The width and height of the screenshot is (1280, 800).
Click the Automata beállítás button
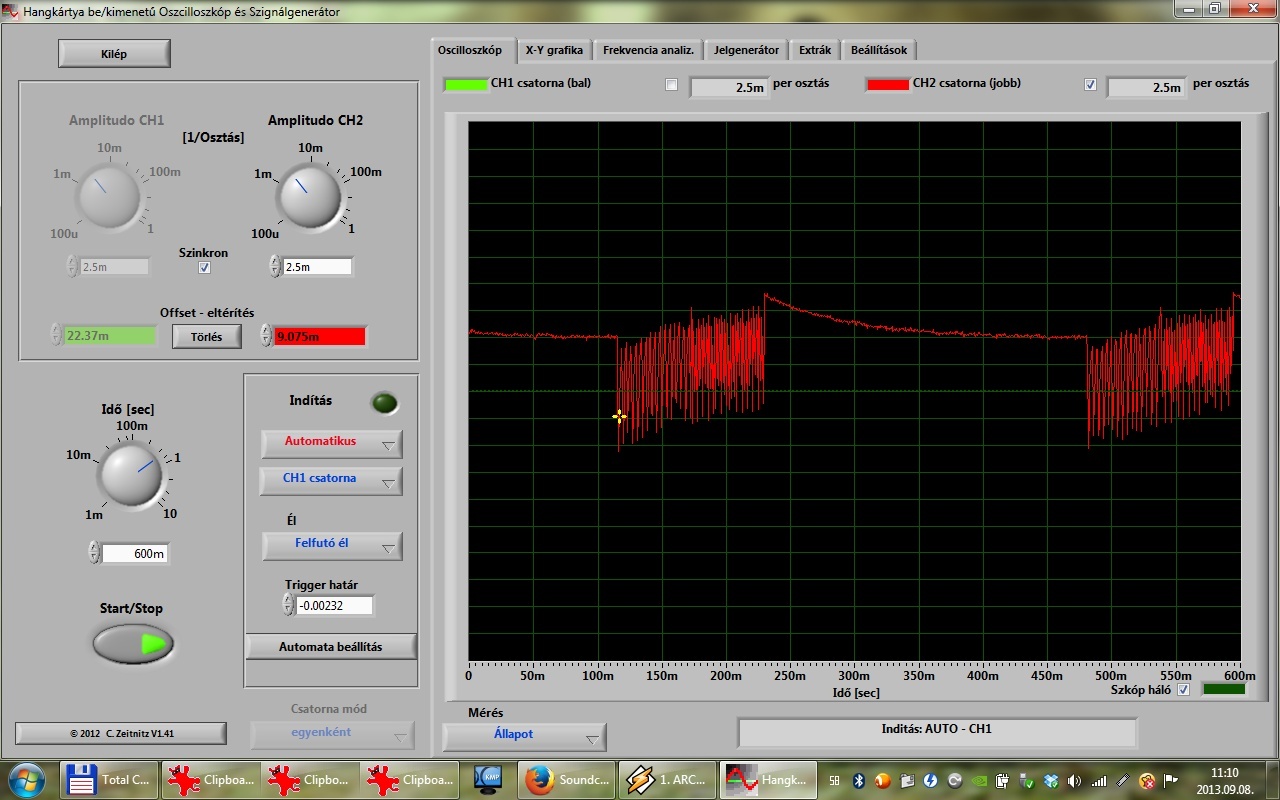click(x=331, y=646)
